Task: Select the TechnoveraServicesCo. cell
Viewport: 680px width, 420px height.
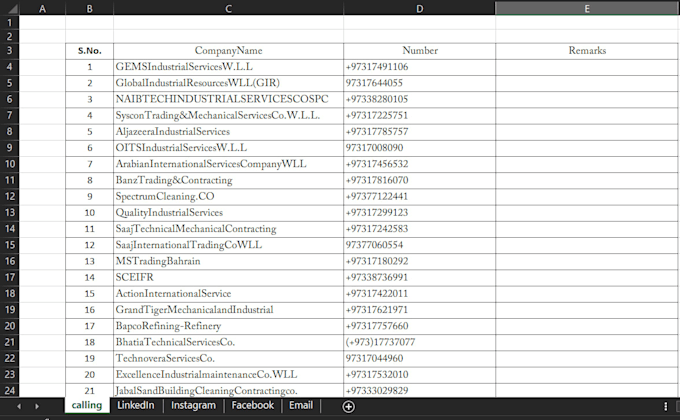Action: tap(228, 358)
